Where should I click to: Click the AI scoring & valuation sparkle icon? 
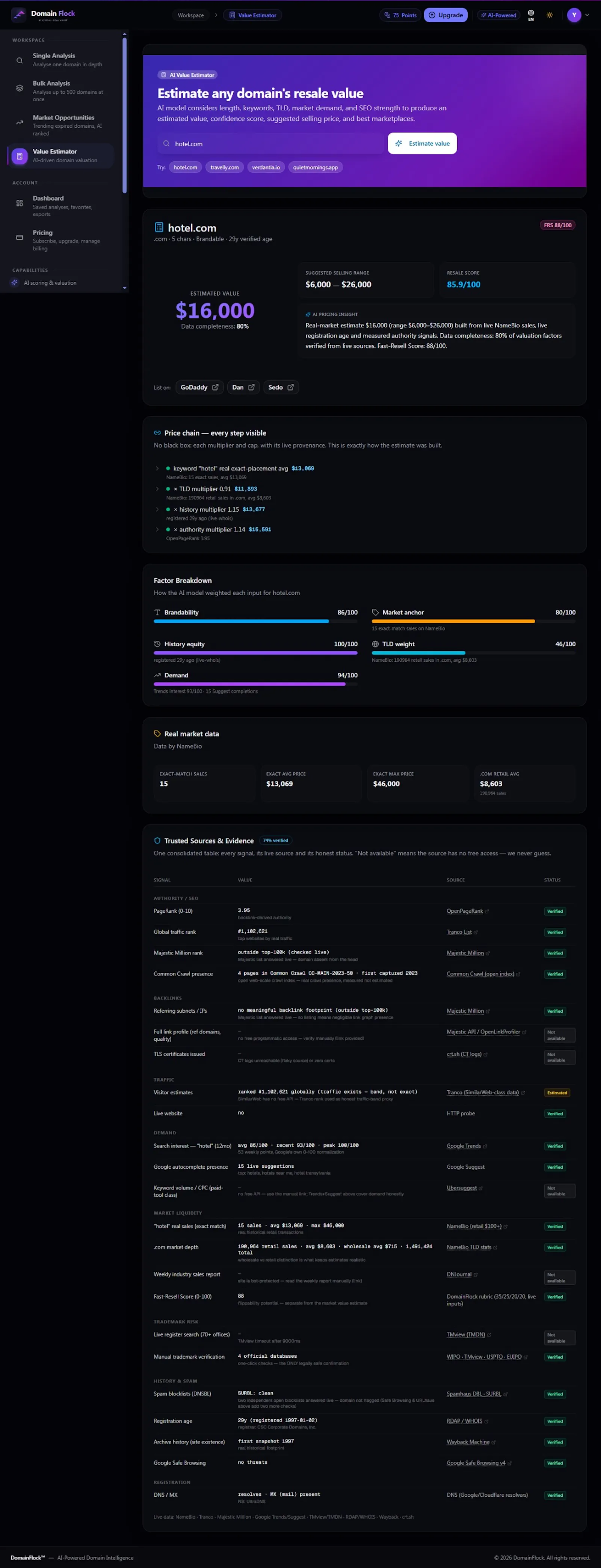click(x=15, y=282)
